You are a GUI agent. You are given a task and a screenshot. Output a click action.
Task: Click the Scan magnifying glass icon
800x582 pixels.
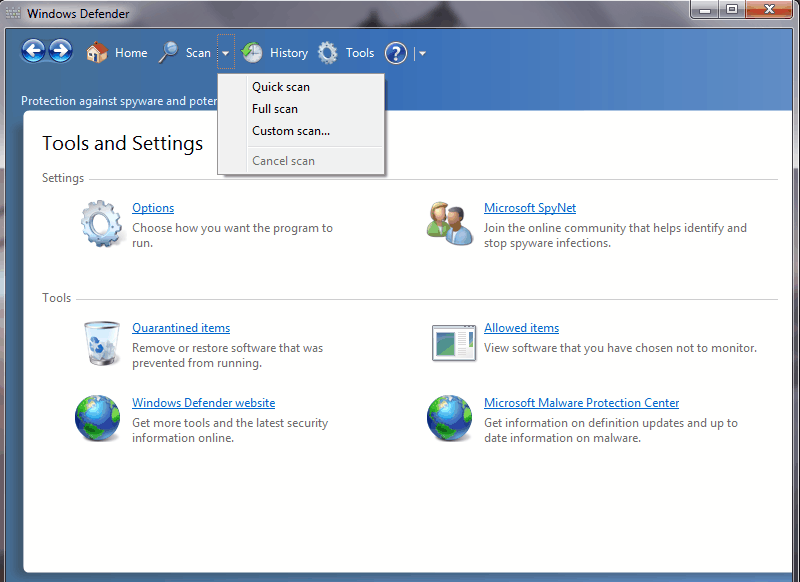168,53
